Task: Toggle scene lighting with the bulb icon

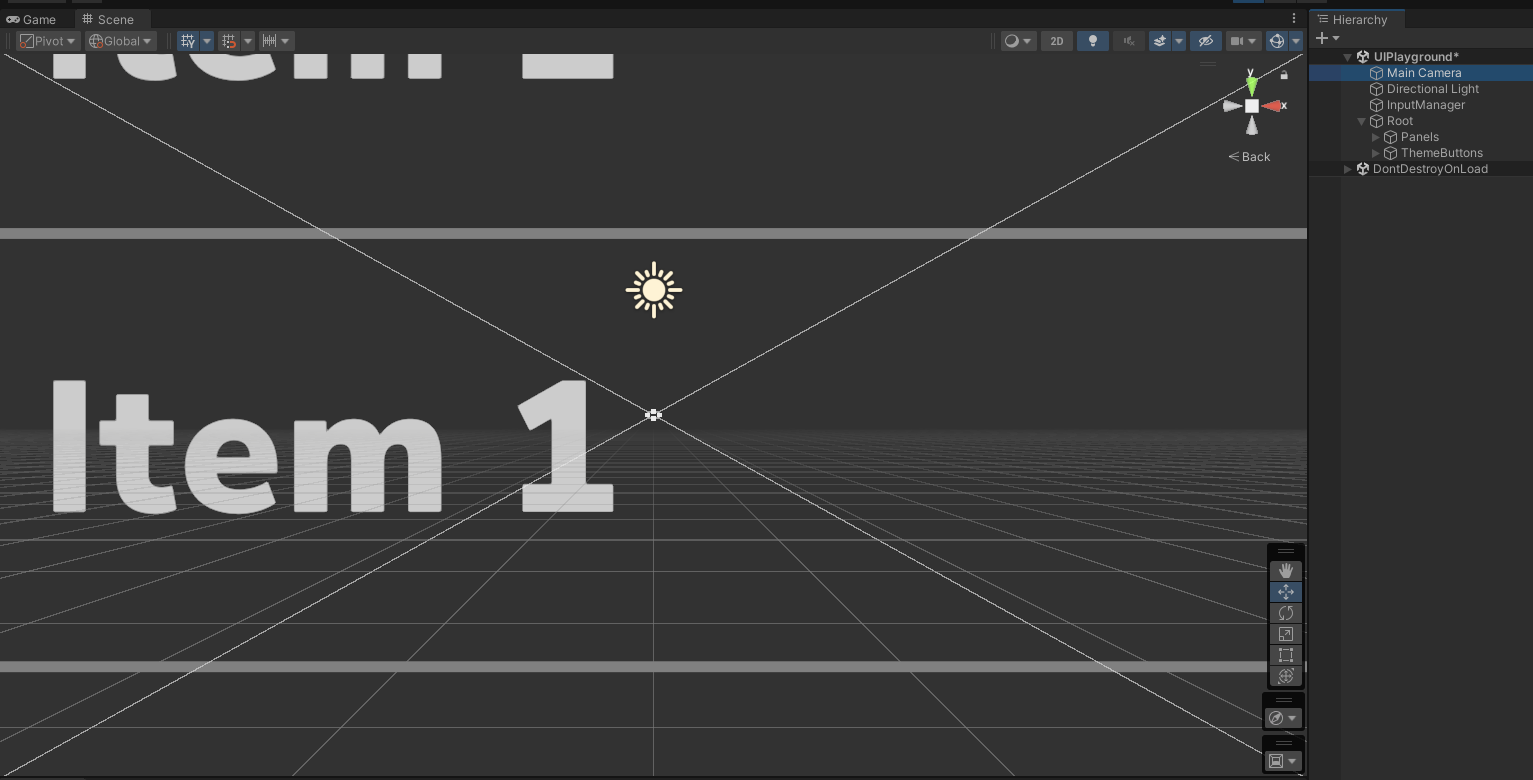Action: (1092, 40)
